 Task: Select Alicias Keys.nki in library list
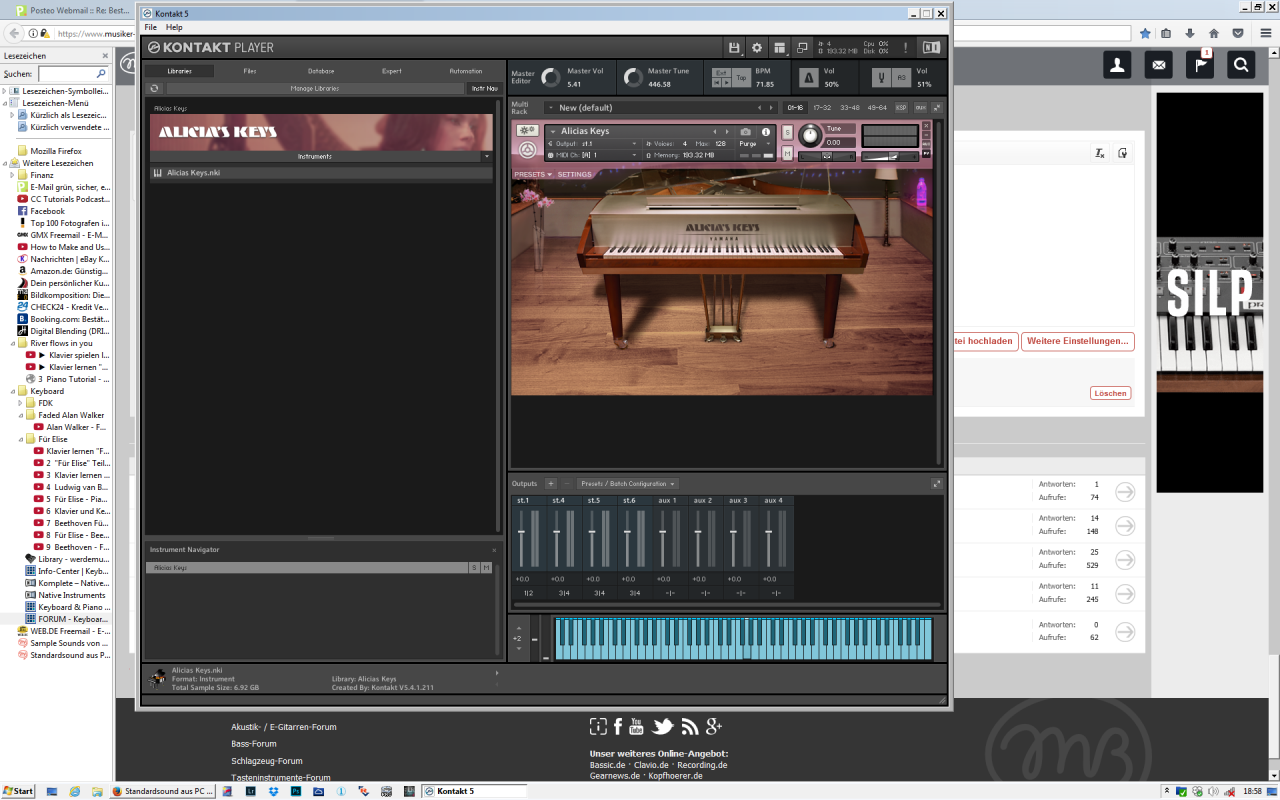pyautogui.click(x=321, y=173)
